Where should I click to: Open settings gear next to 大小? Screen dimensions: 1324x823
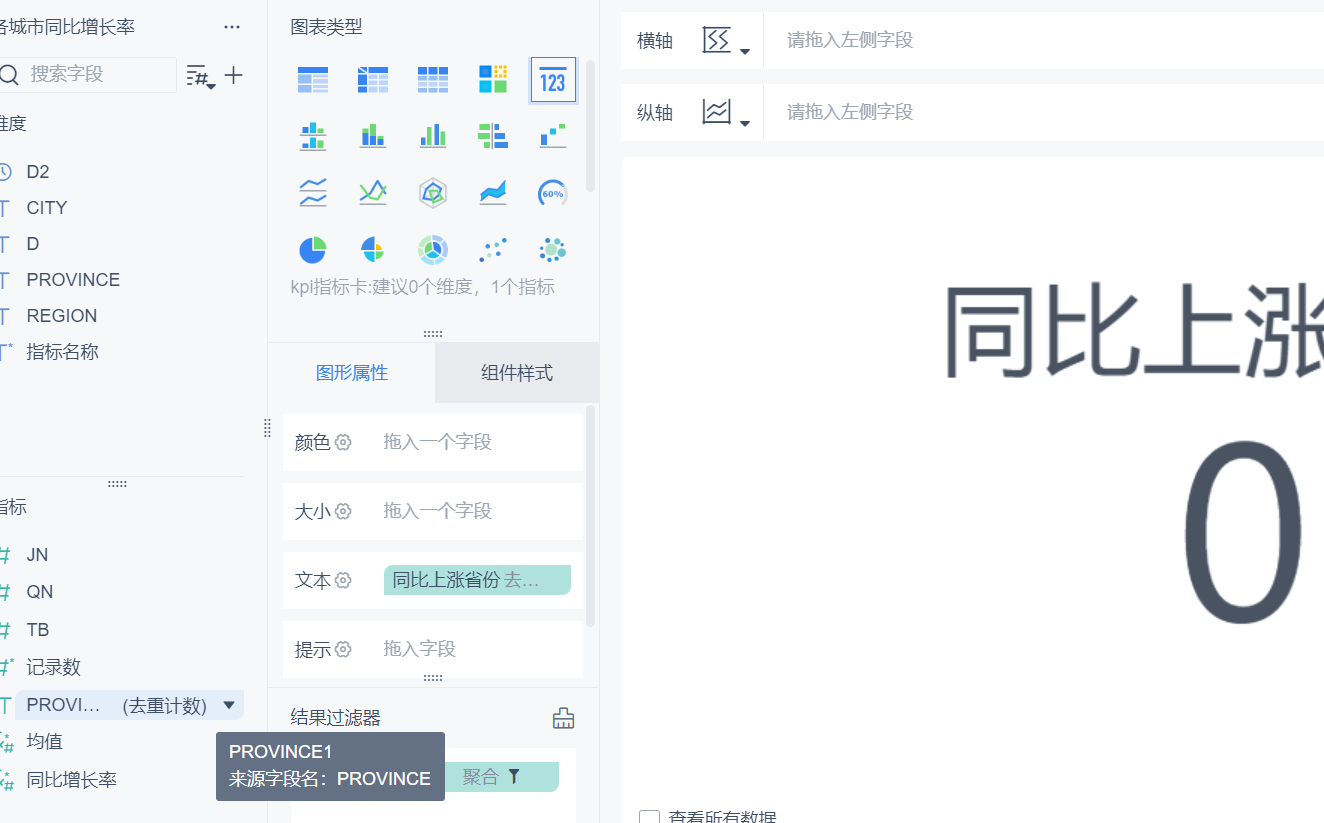point(343,511)
